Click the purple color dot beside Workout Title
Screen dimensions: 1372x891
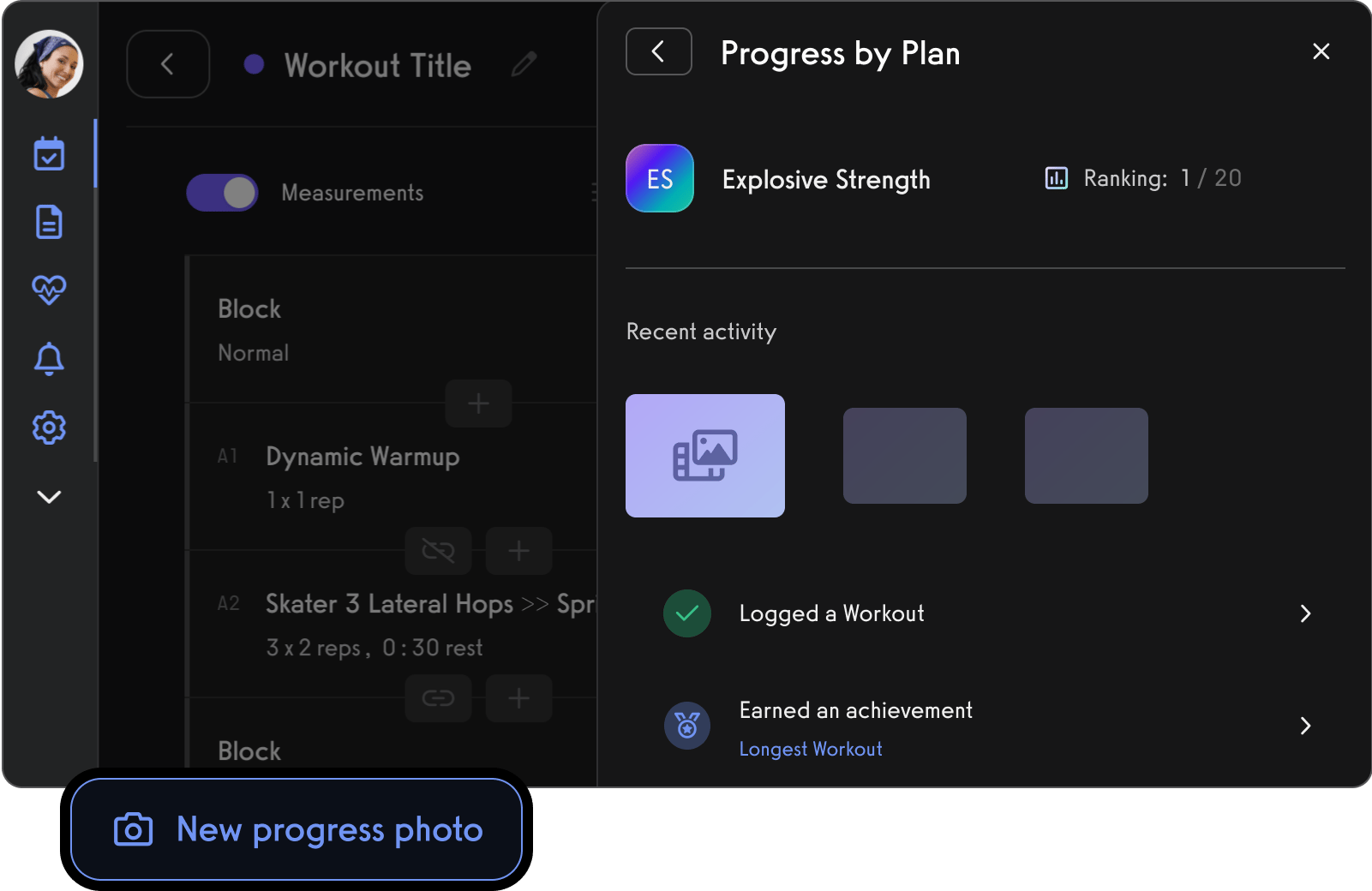pos(254,64)
